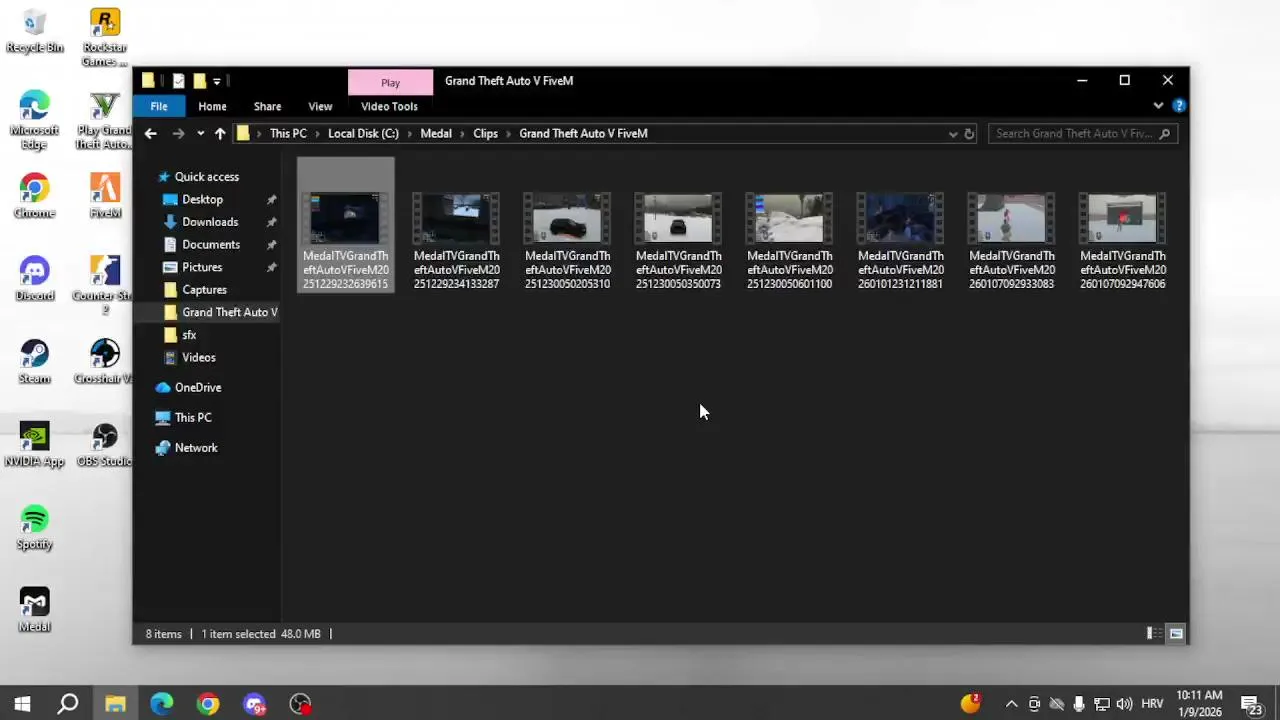Select clip ending 260107092947606
The image size is (1280, 720).
(1123, 241)
